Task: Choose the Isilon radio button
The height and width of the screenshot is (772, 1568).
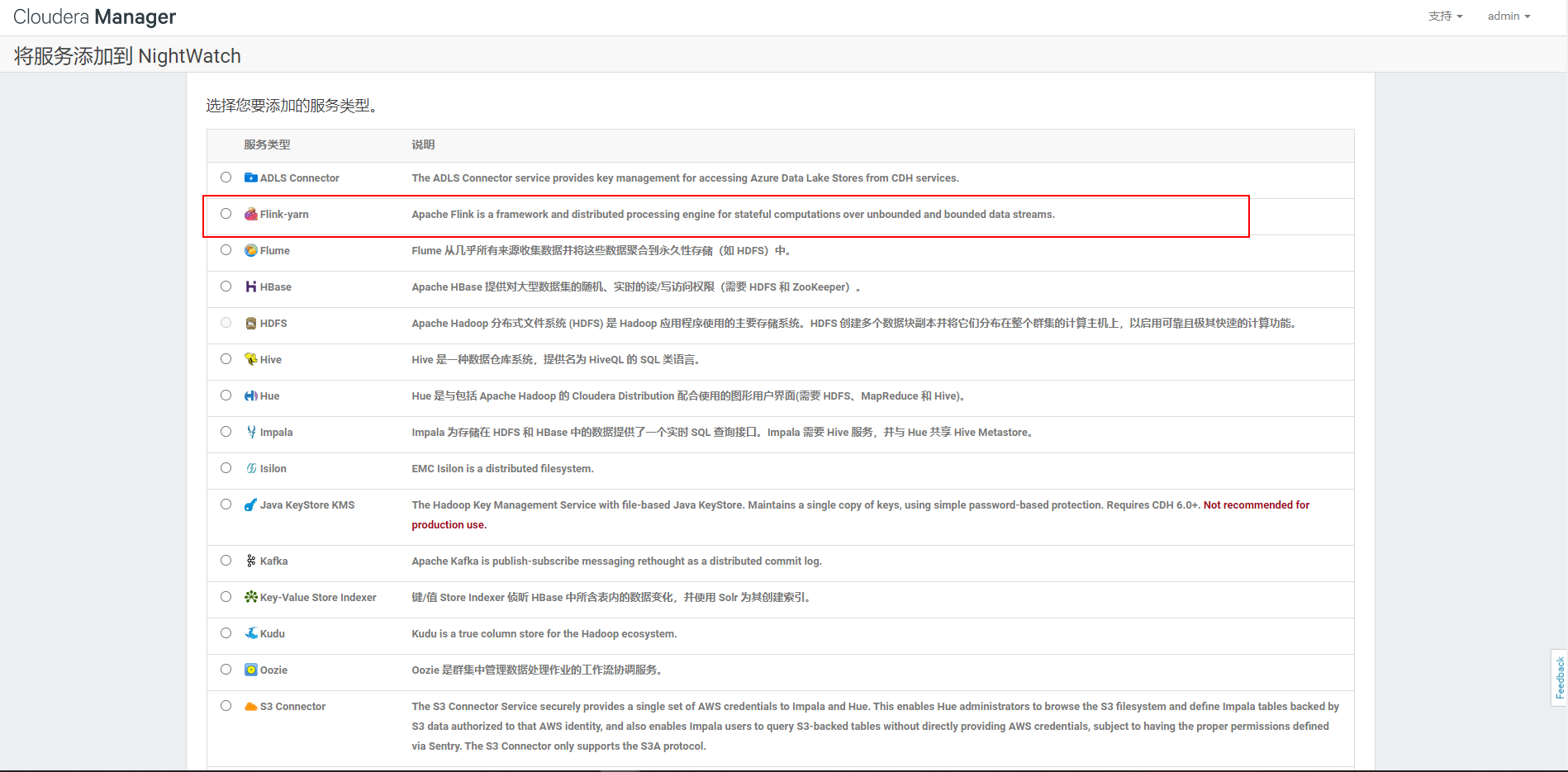Action: (226, 468)
